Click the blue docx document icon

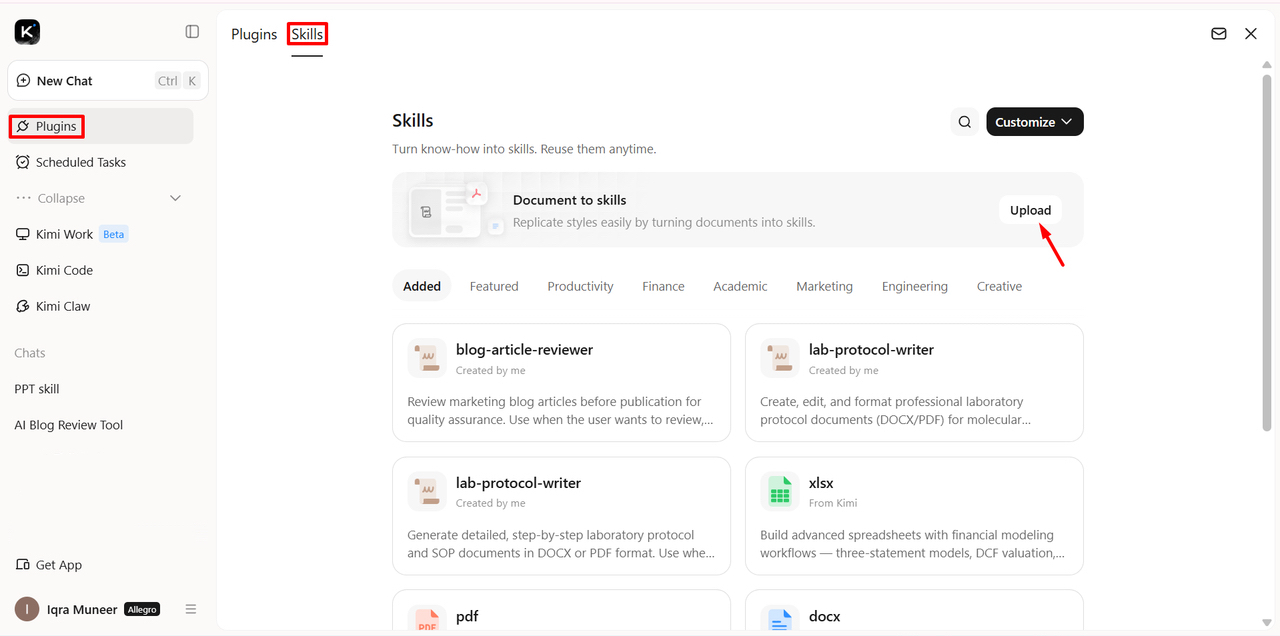click(780, 621)
